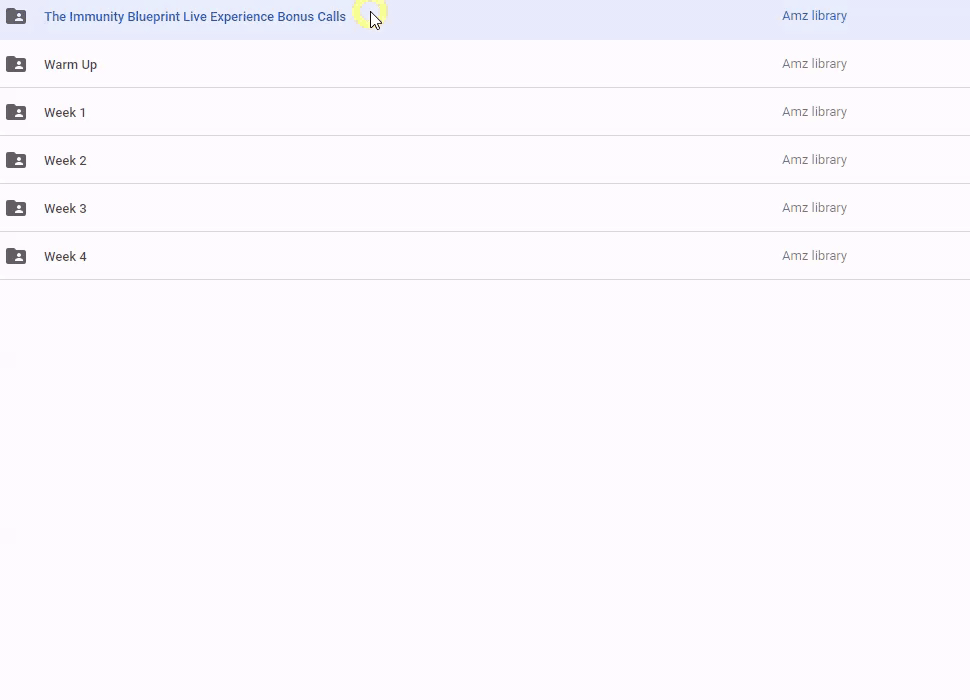
Task: Choose the Week 3 folder name
Action: (65, 209)
